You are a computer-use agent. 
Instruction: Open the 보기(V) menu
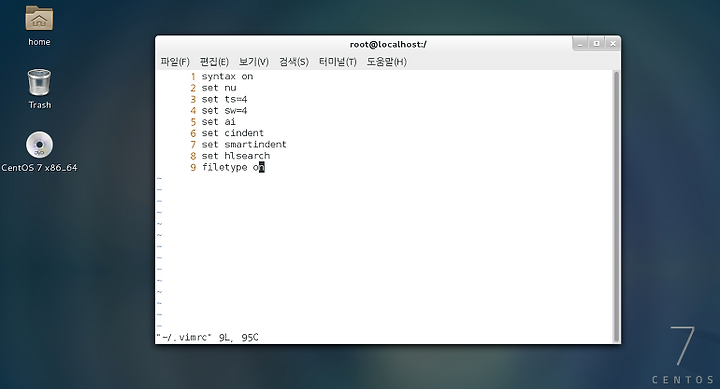coord(253,62)
